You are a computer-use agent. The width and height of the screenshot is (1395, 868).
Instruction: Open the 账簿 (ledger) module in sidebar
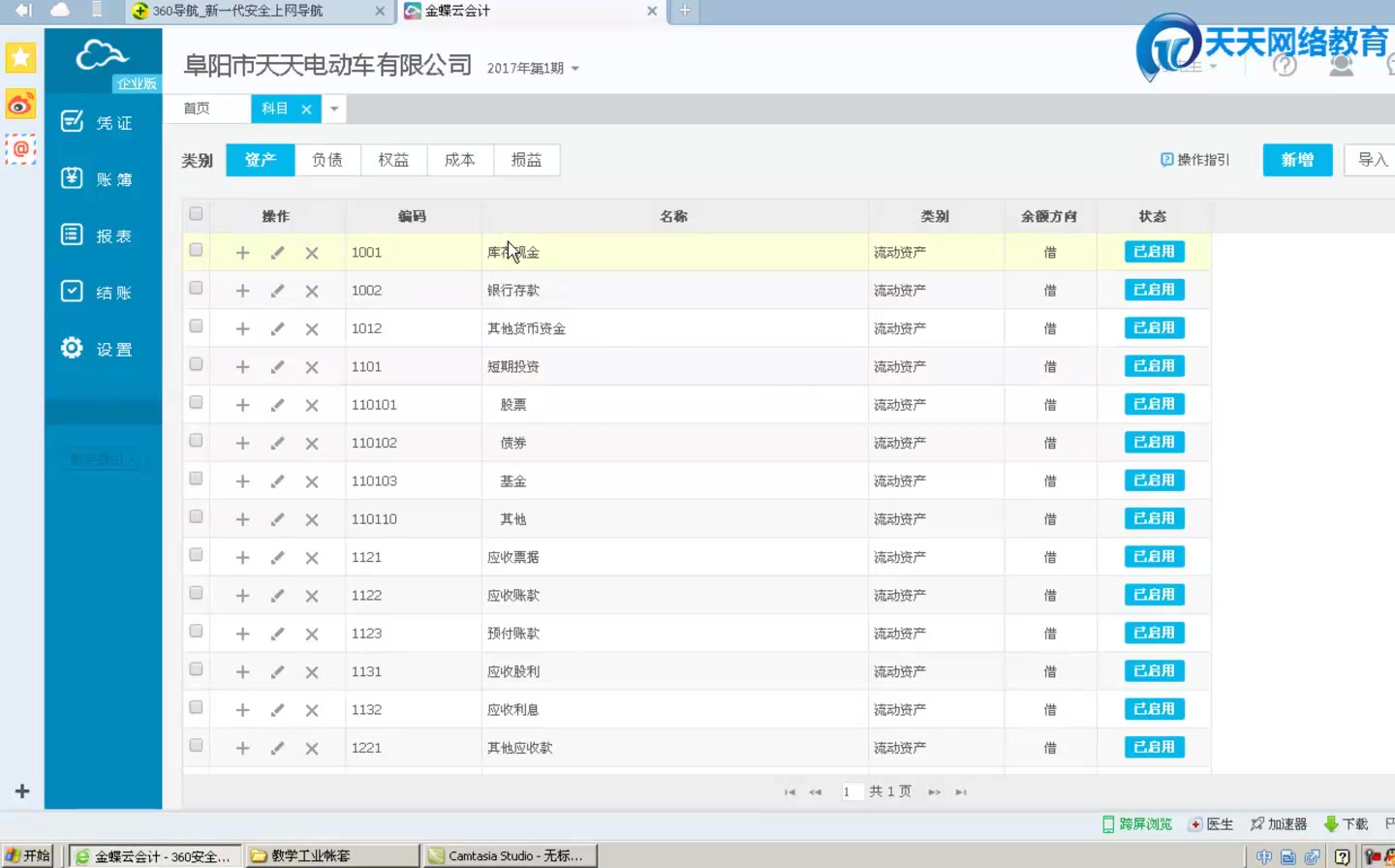(100, 178)
